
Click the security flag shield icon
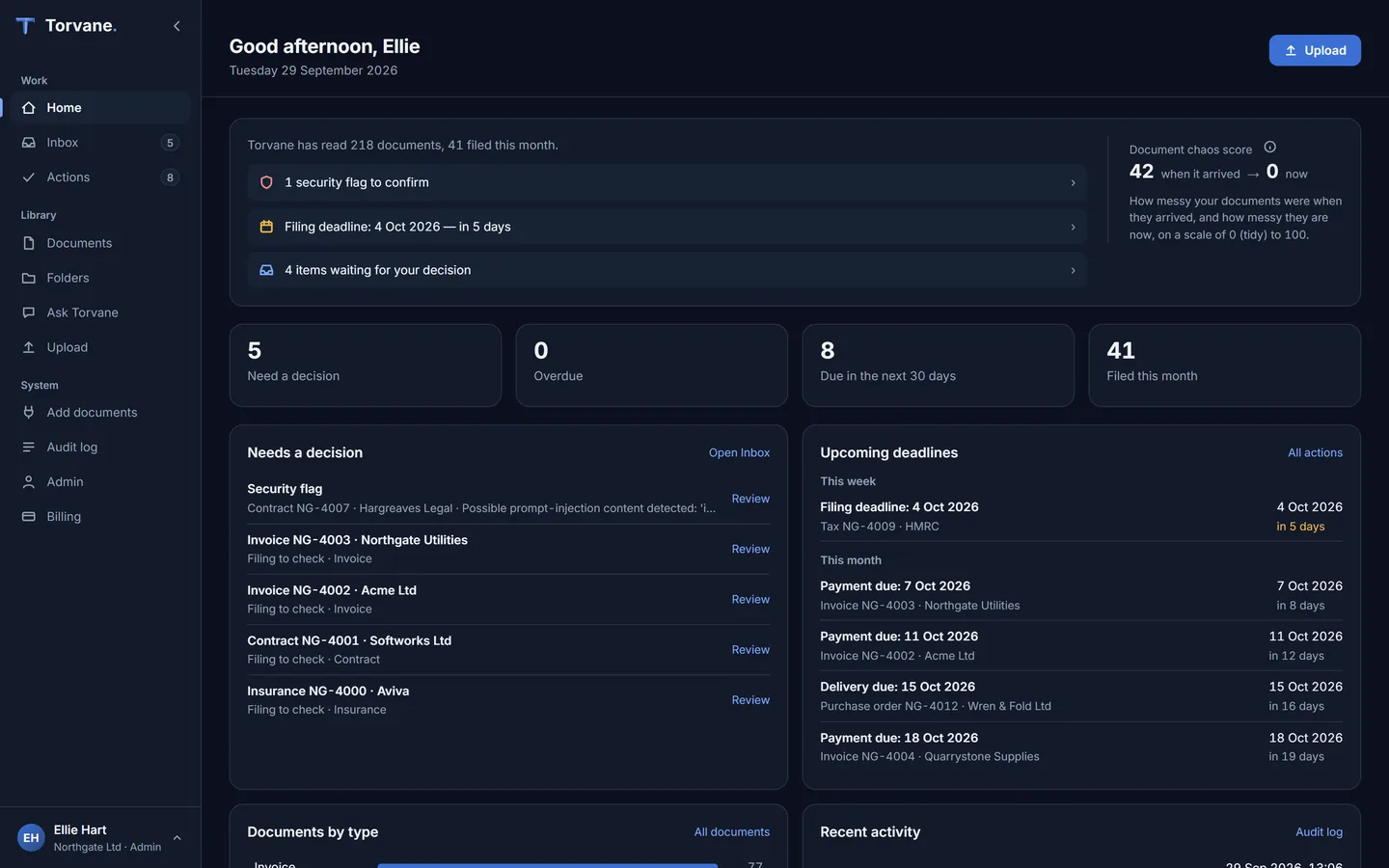point(267,182)
